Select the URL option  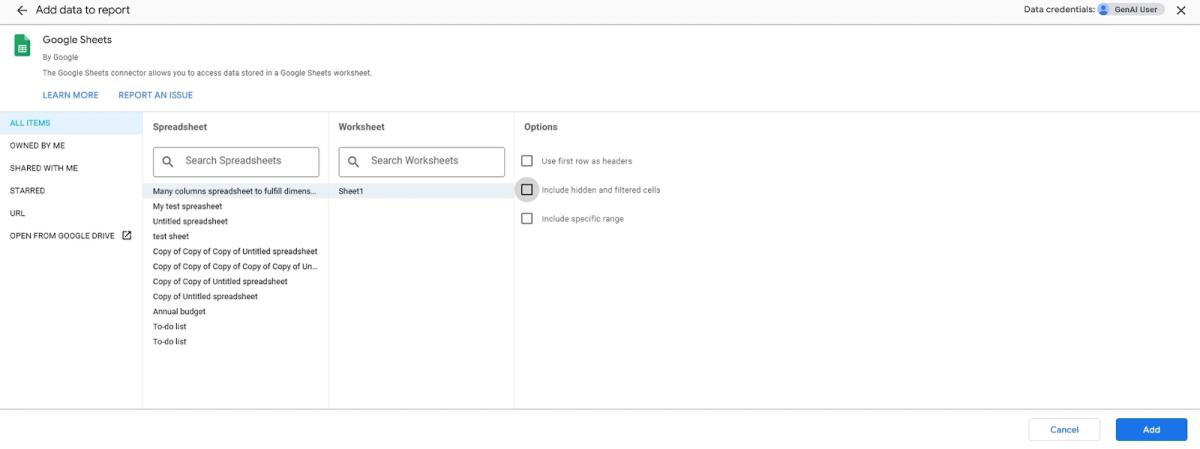pyautogui.click(x=18, y=213)
